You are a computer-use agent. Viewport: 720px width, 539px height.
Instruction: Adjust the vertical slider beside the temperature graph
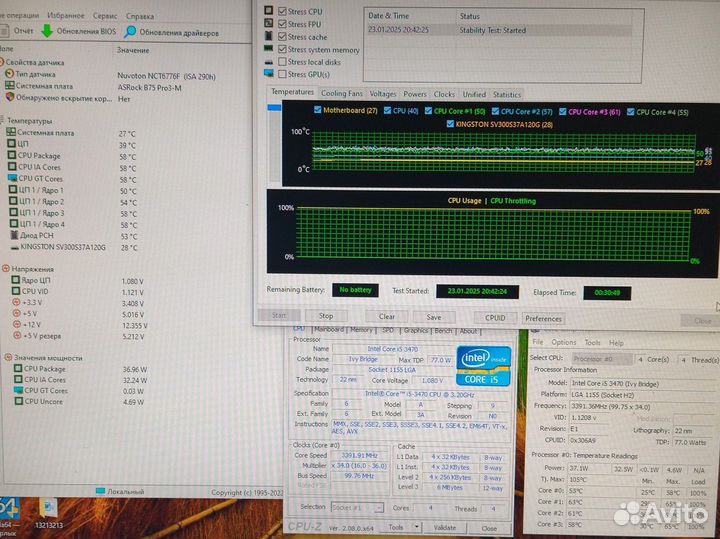pyautogui.click(x=274, y=107)
